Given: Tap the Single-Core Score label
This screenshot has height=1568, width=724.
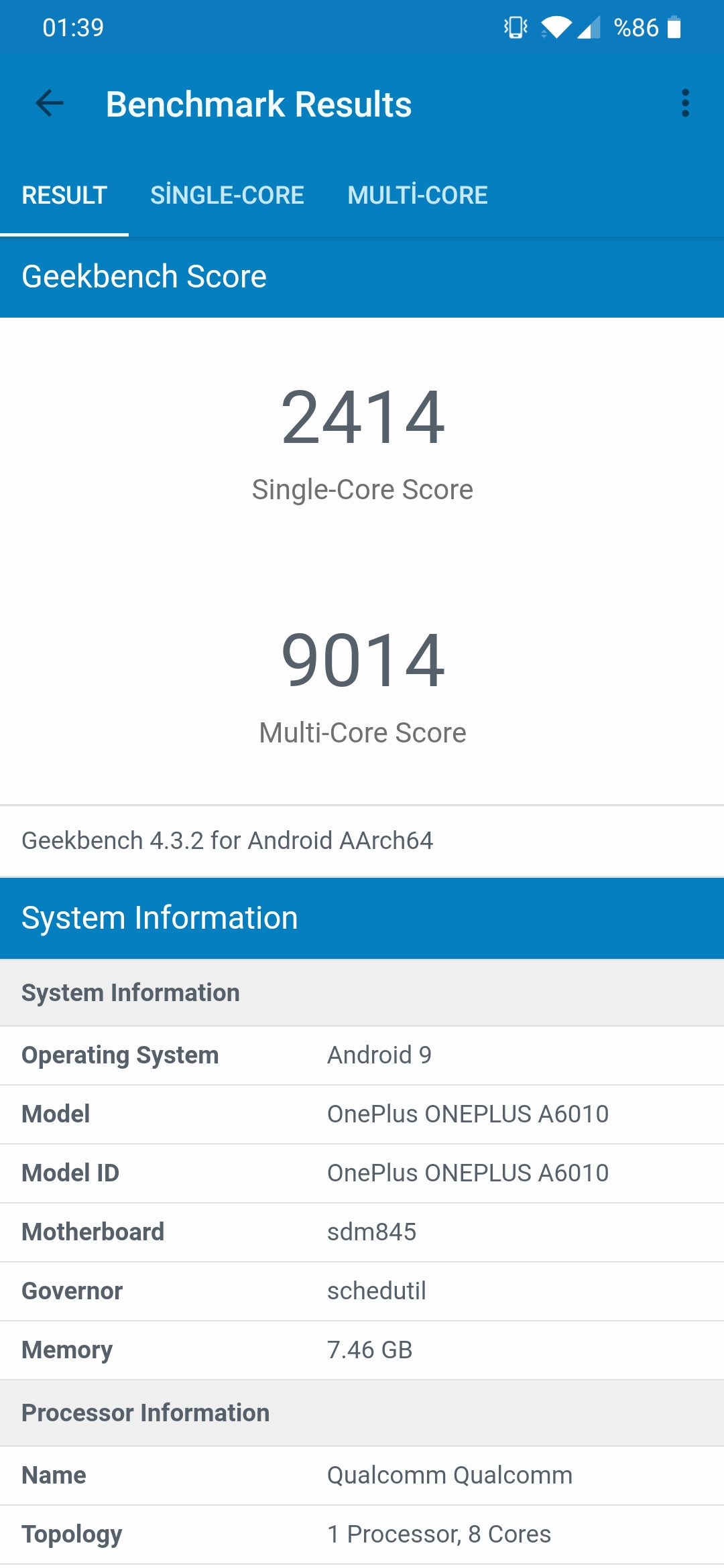Looking at the screenshot, I should point(363,490).
